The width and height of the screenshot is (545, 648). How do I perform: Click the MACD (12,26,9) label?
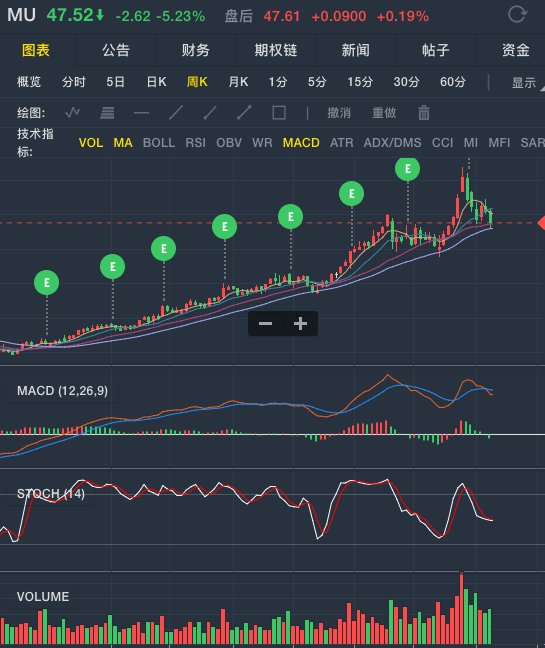click(x=62, y=391)
